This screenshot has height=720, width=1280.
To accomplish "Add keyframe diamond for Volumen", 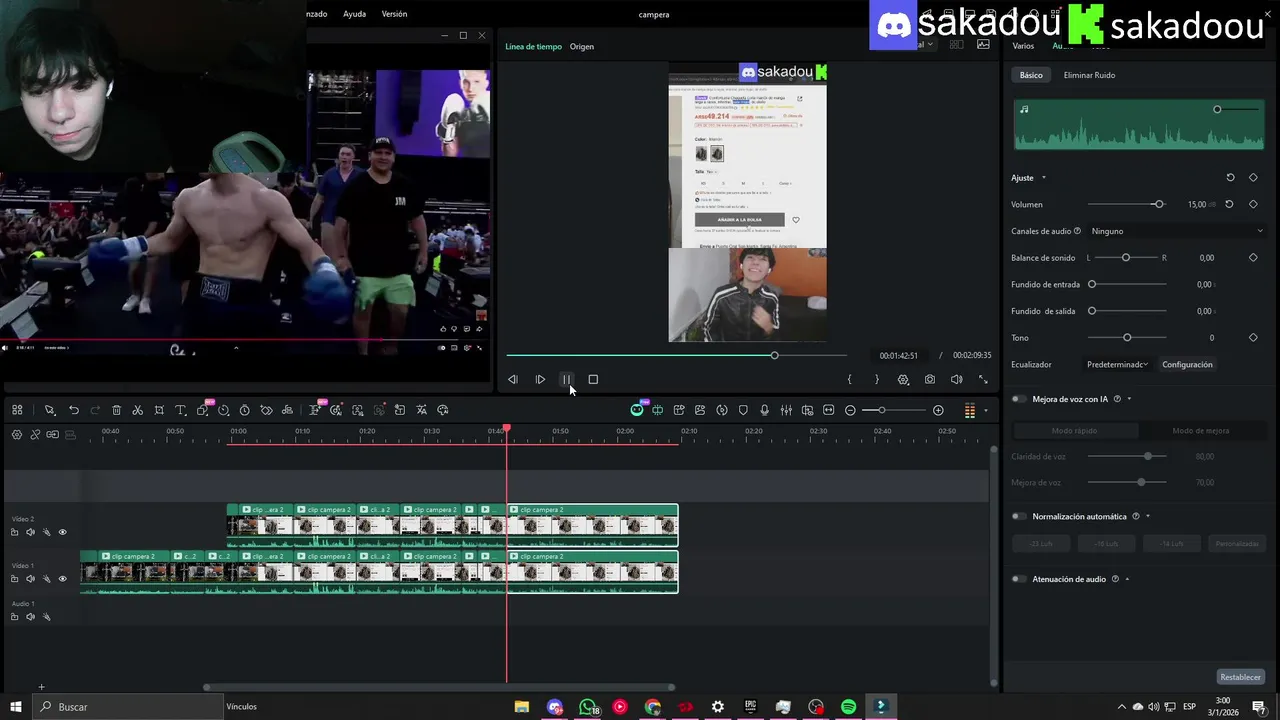I will pos(1253,204).
